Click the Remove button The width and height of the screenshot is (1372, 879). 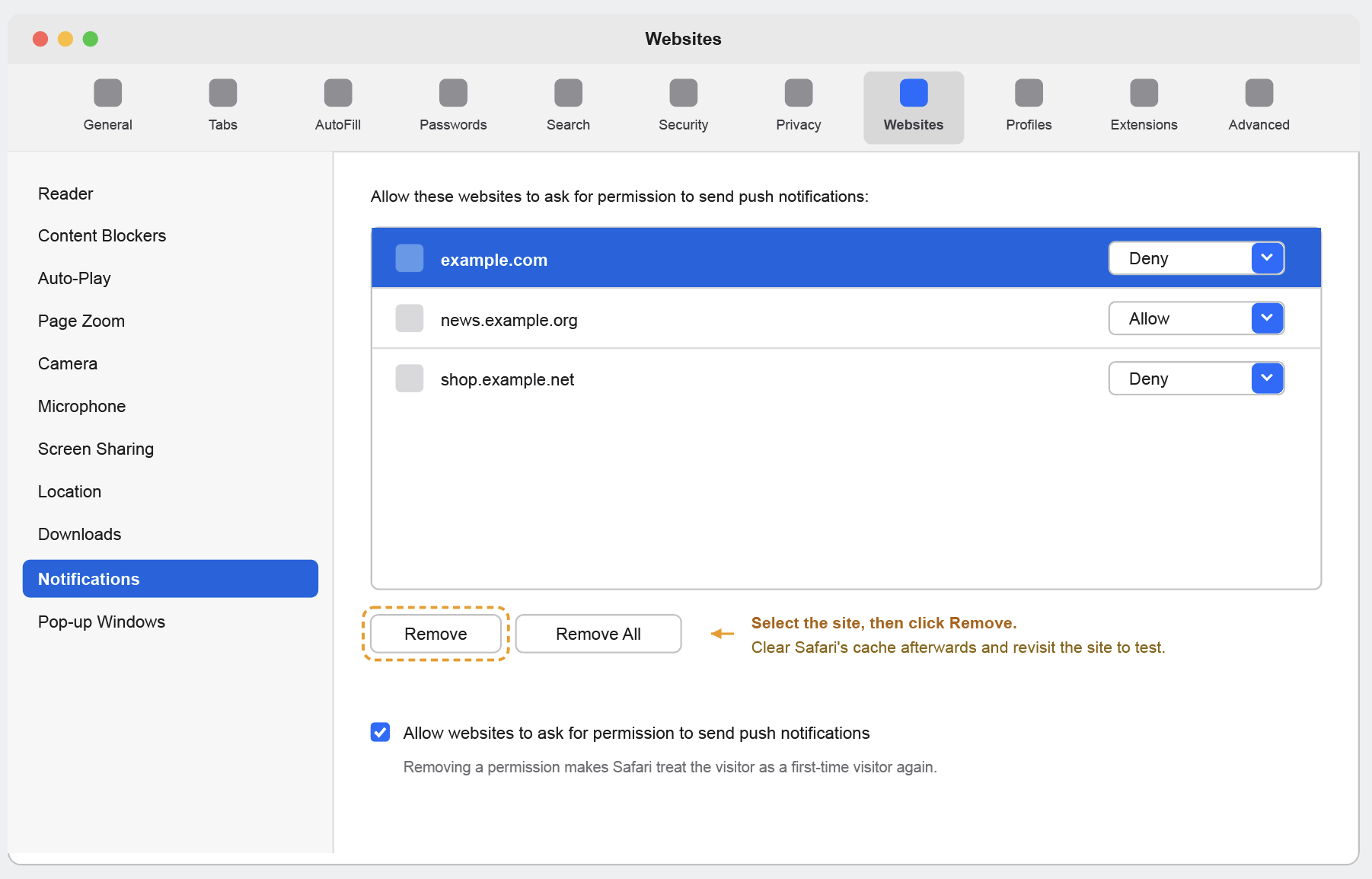pyautogui.click(x=436, y=634)
